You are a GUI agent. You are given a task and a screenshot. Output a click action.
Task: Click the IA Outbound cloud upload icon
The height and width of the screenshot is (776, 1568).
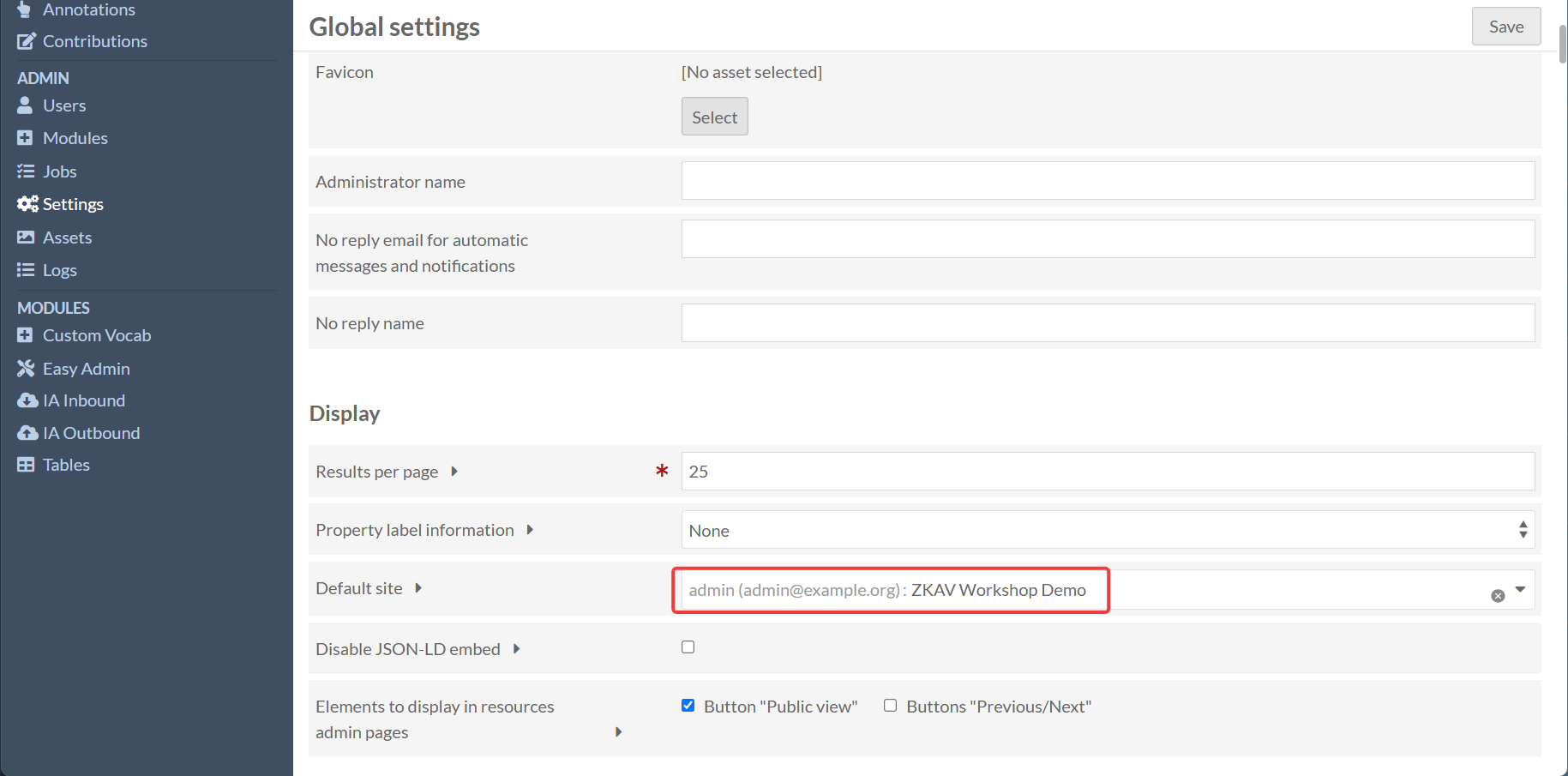click(27, 433)
